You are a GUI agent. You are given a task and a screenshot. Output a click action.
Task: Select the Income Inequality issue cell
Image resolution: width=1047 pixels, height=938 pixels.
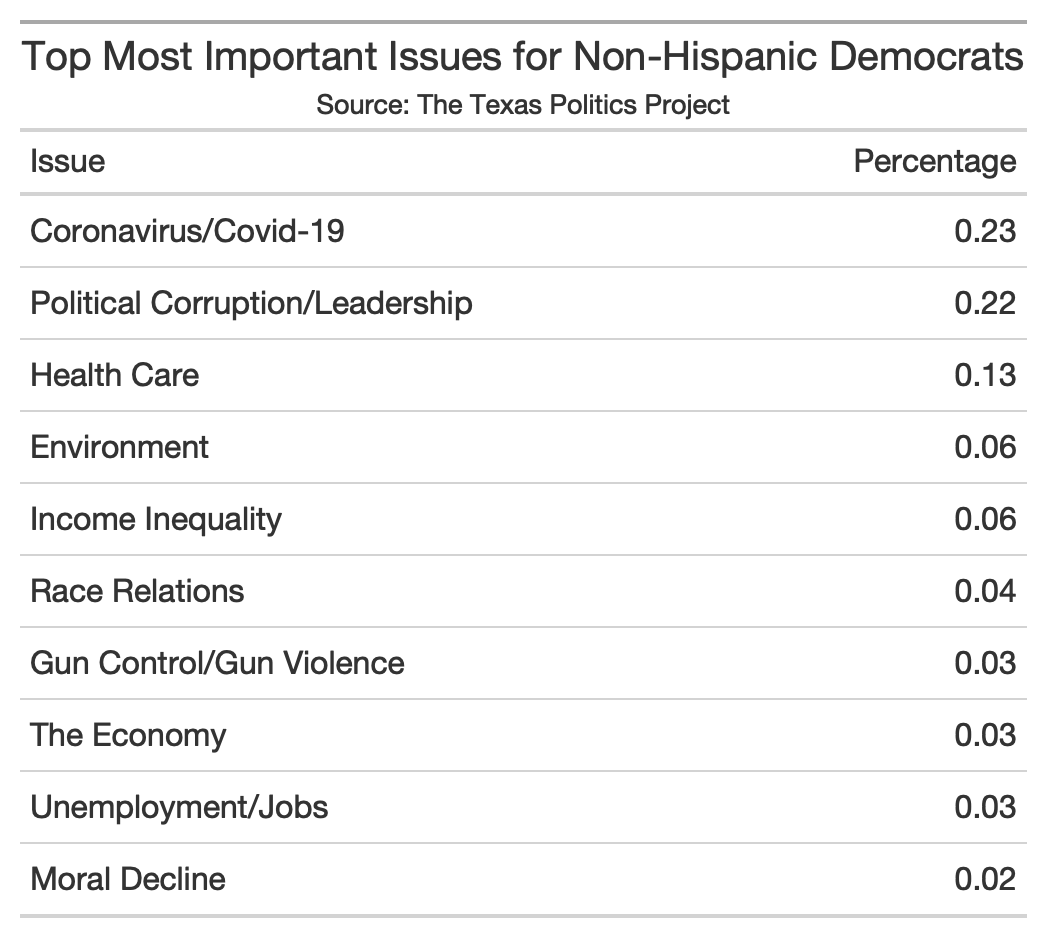pyautogui.click(x=156, y=519)
